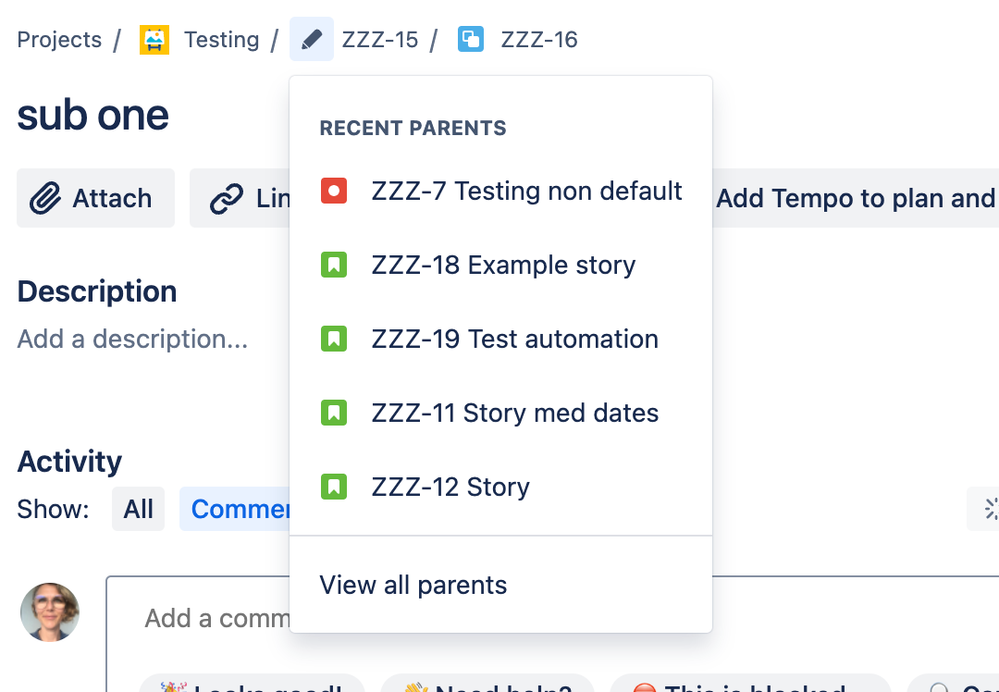The image size is (999, 692).
Task: Click the red issue type icon beside ZZZ-7
Action: point(334,190)
